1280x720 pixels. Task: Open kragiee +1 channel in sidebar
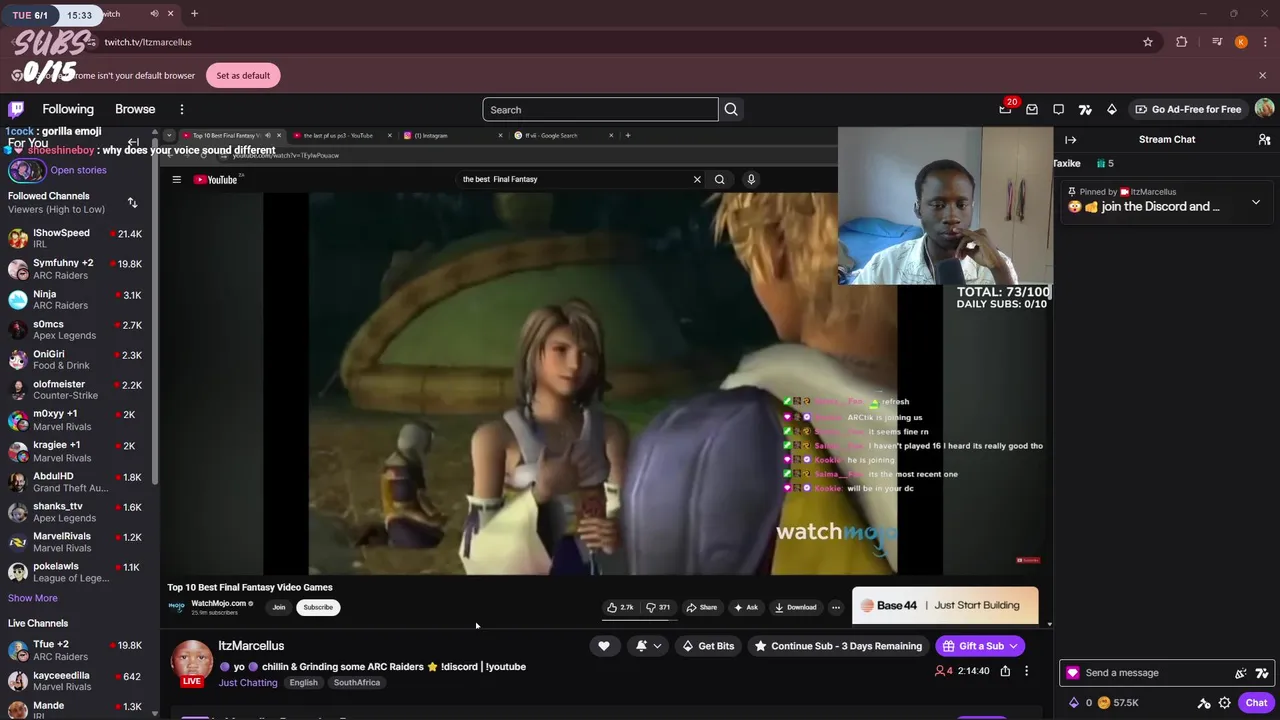(76, 451)
